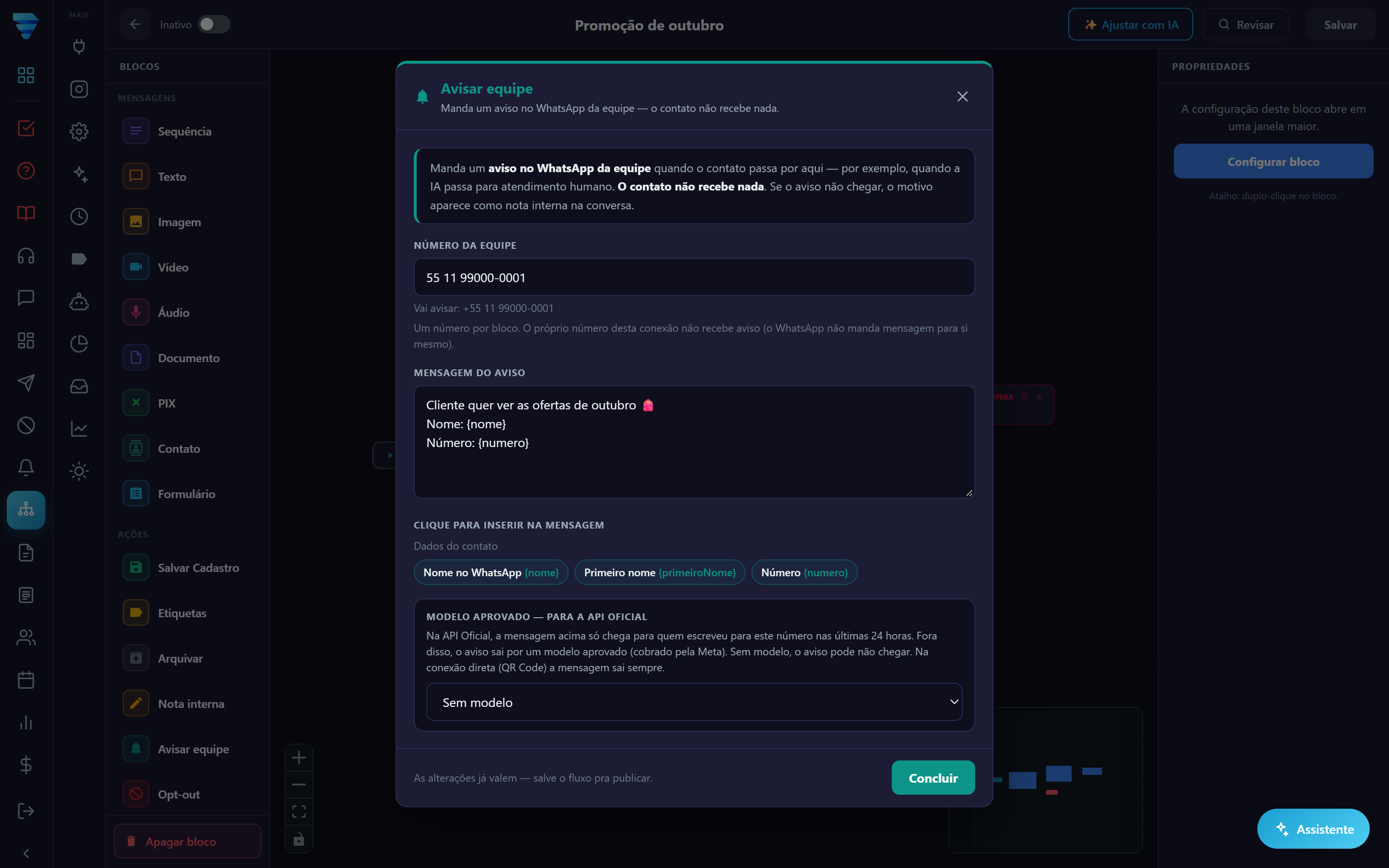
Task: Save the flow with Salvar
Action: tap(1340, 25)
